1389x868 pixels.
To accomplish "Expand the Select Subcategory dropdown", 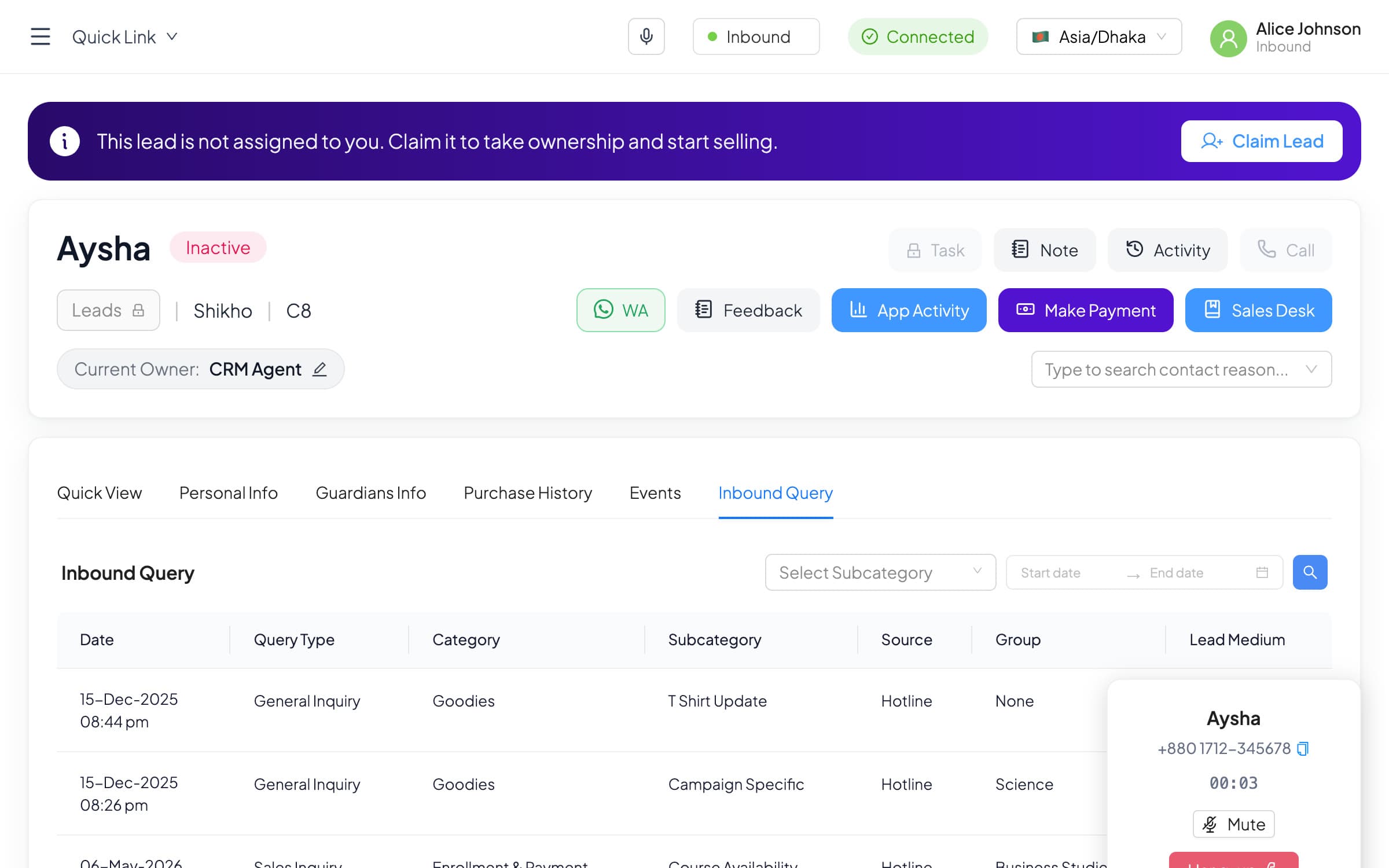I will pyautogui.click(x=880, y=572).
